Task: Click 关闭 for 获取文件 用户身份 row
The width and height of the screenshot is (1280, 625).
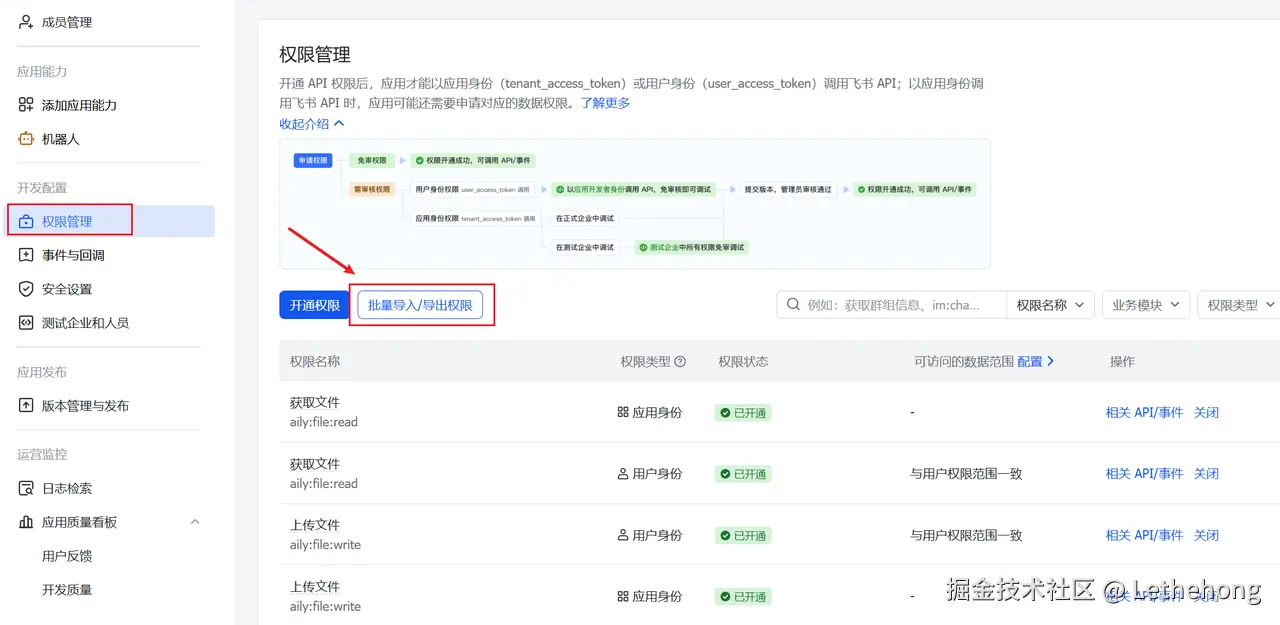Action: point(1206,474)
